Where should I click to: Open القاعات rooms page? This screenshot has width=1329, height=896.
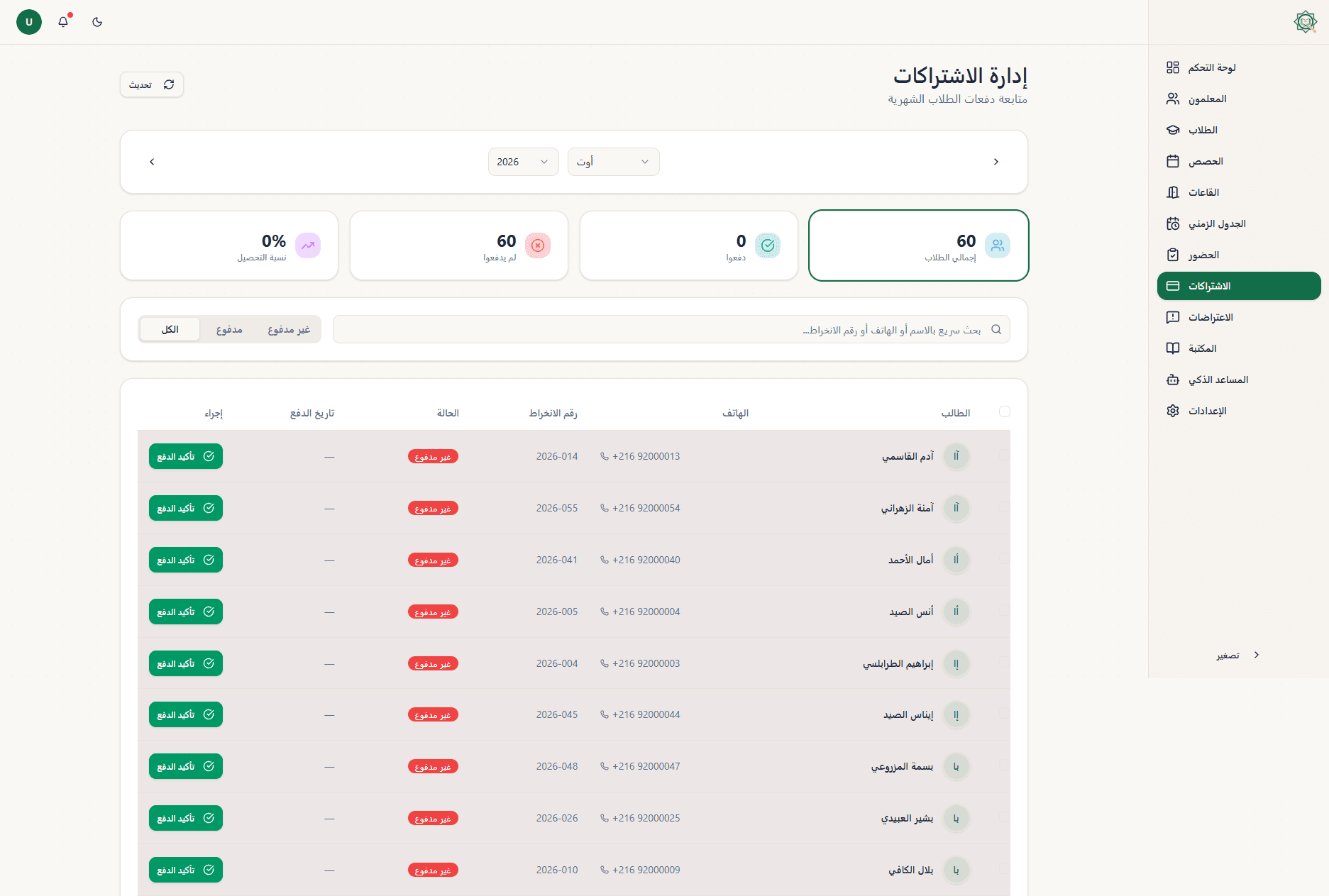click(x=1239, y=192)
